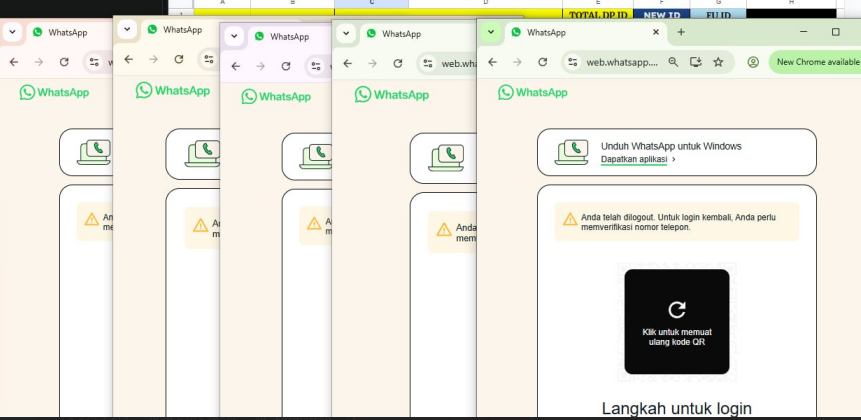Click the reload icon in the front green Chrome window

coord(543,62)
